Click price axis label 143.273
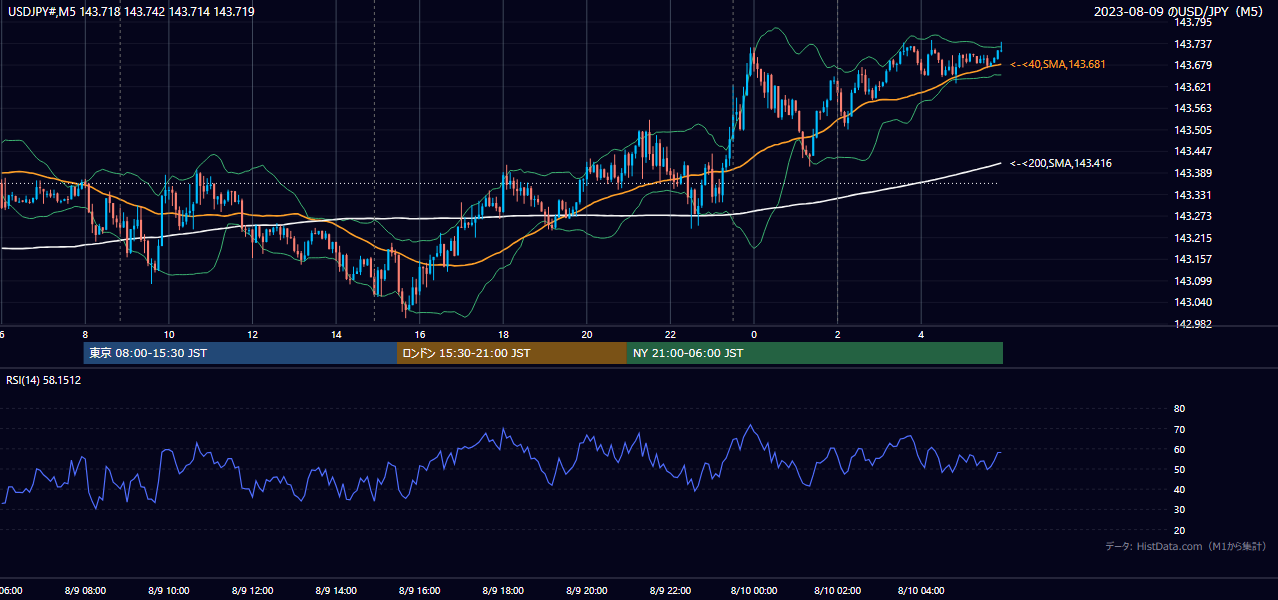1278x600 pixels. (x=1193, y=216)
